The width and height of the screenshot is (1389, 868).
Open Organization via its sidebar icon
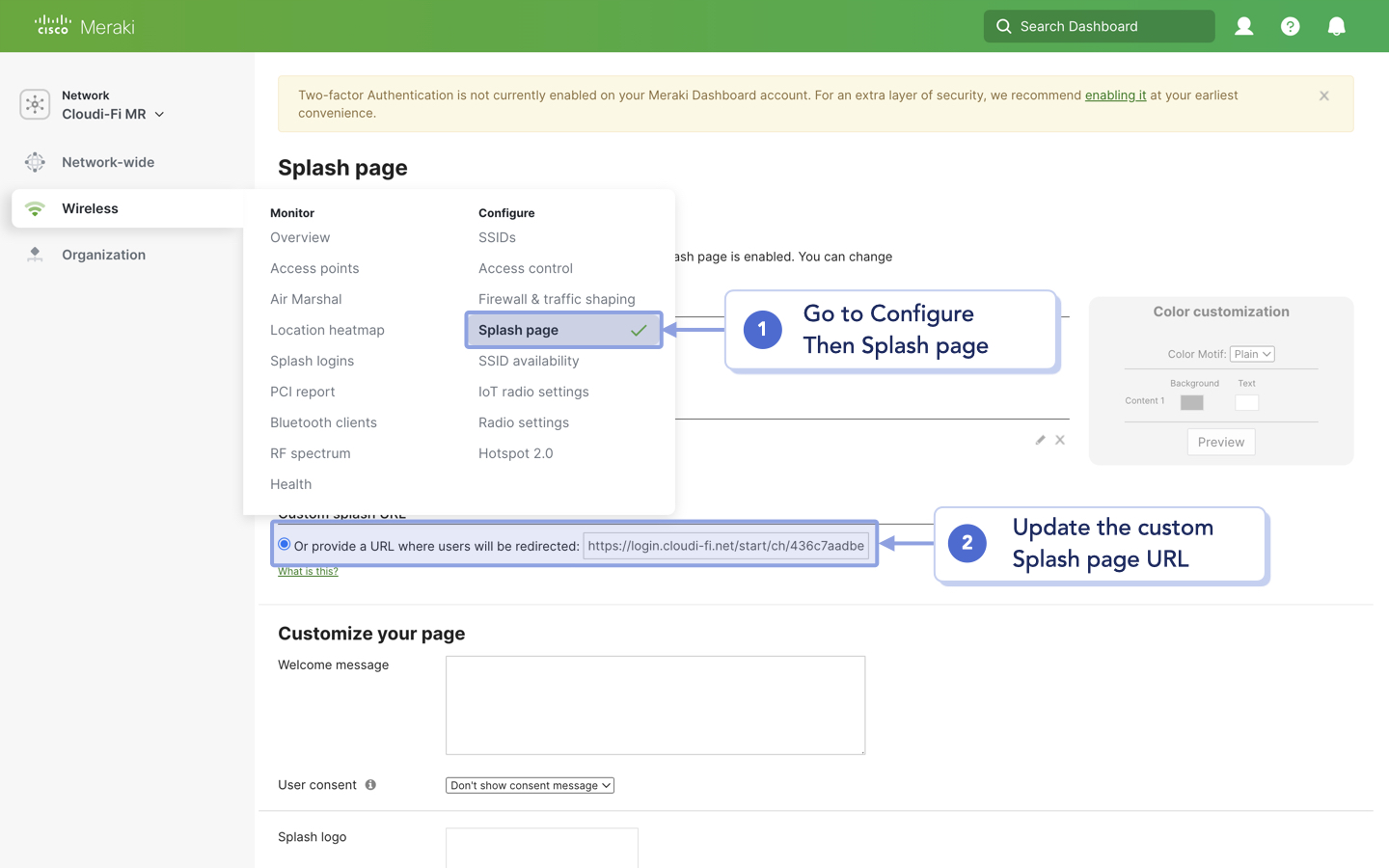(x=35, y=254)
